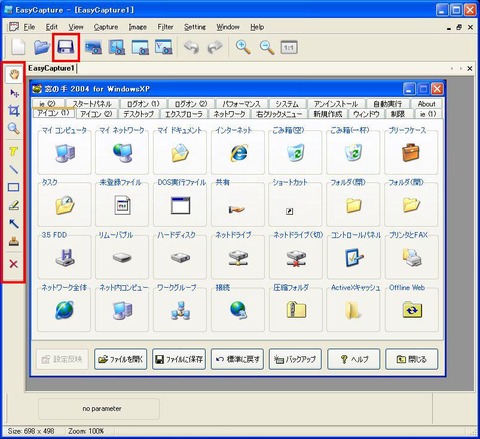Click the red X delete tool

(14, 264)
